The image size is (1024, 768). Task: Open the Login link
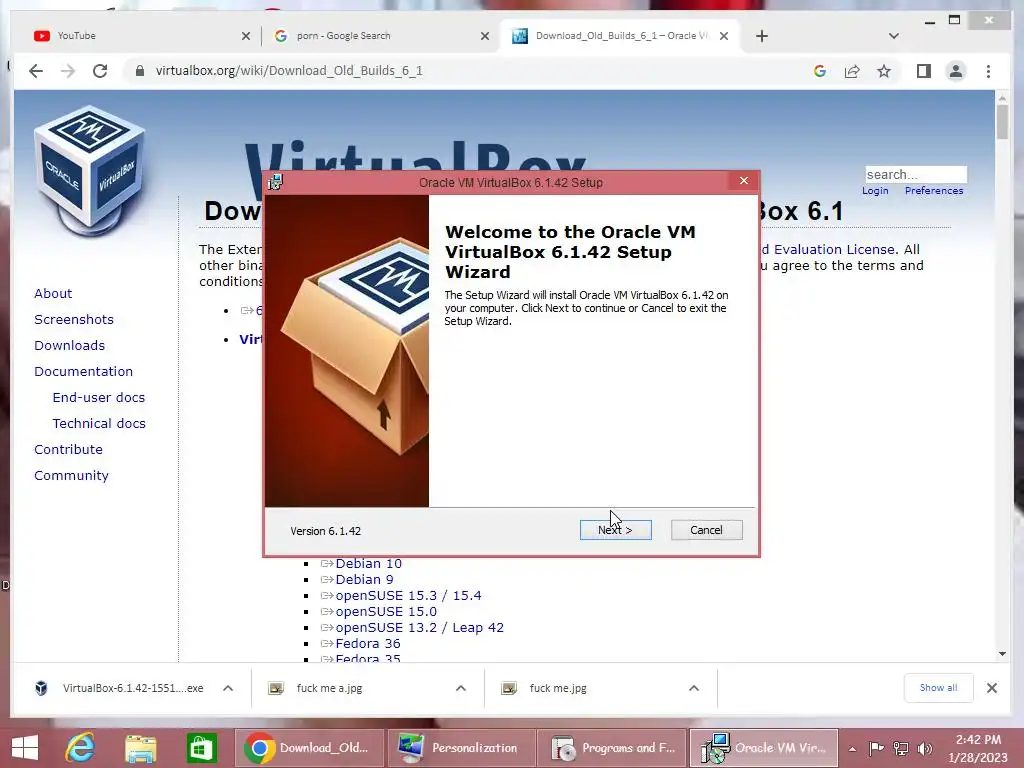pos(875,191)
